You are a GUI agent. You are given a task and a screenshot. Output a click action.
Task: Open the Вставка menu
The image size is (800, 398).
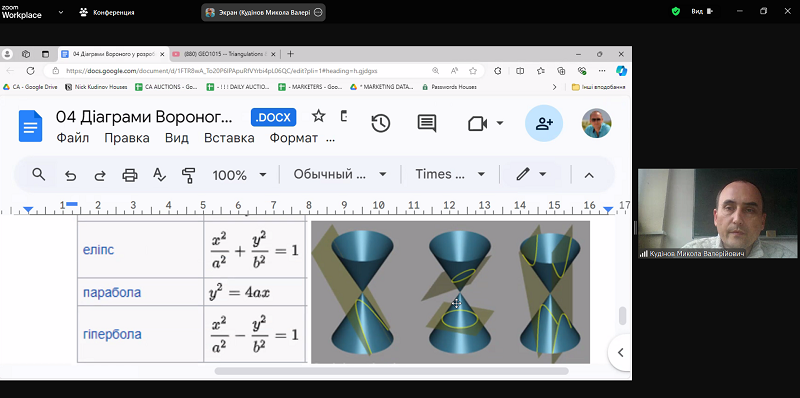click(x=229, y=138)
